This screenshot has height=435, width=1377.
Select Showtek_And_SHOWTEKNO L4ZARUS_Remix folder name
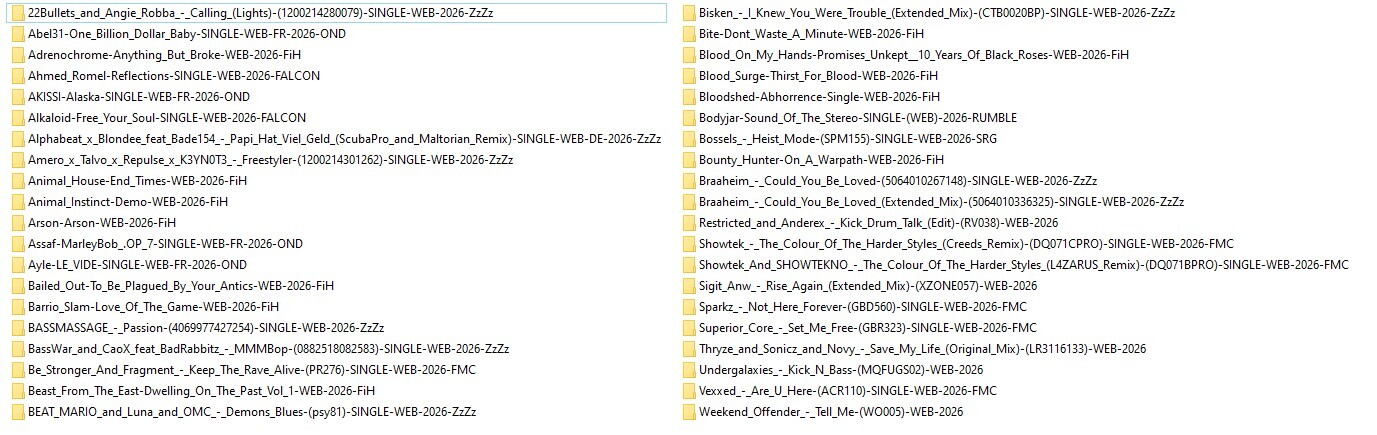(1024, 265)
